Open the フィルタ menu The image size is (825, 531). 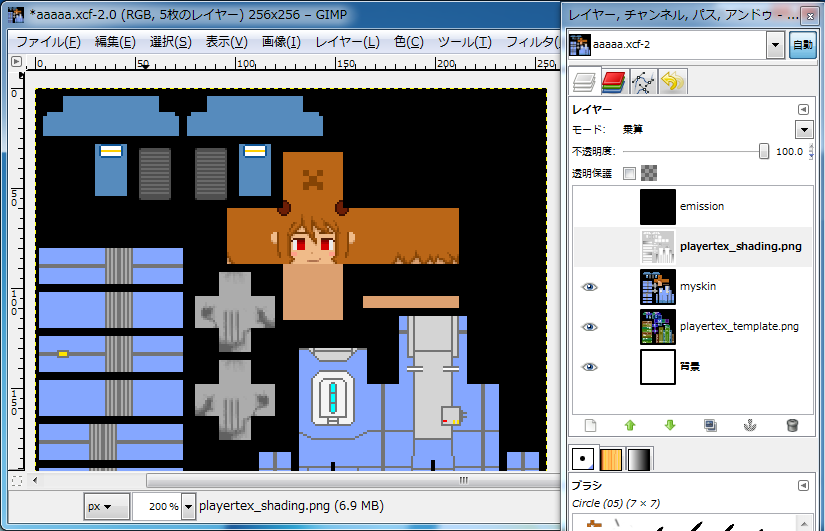coord(531,42)
